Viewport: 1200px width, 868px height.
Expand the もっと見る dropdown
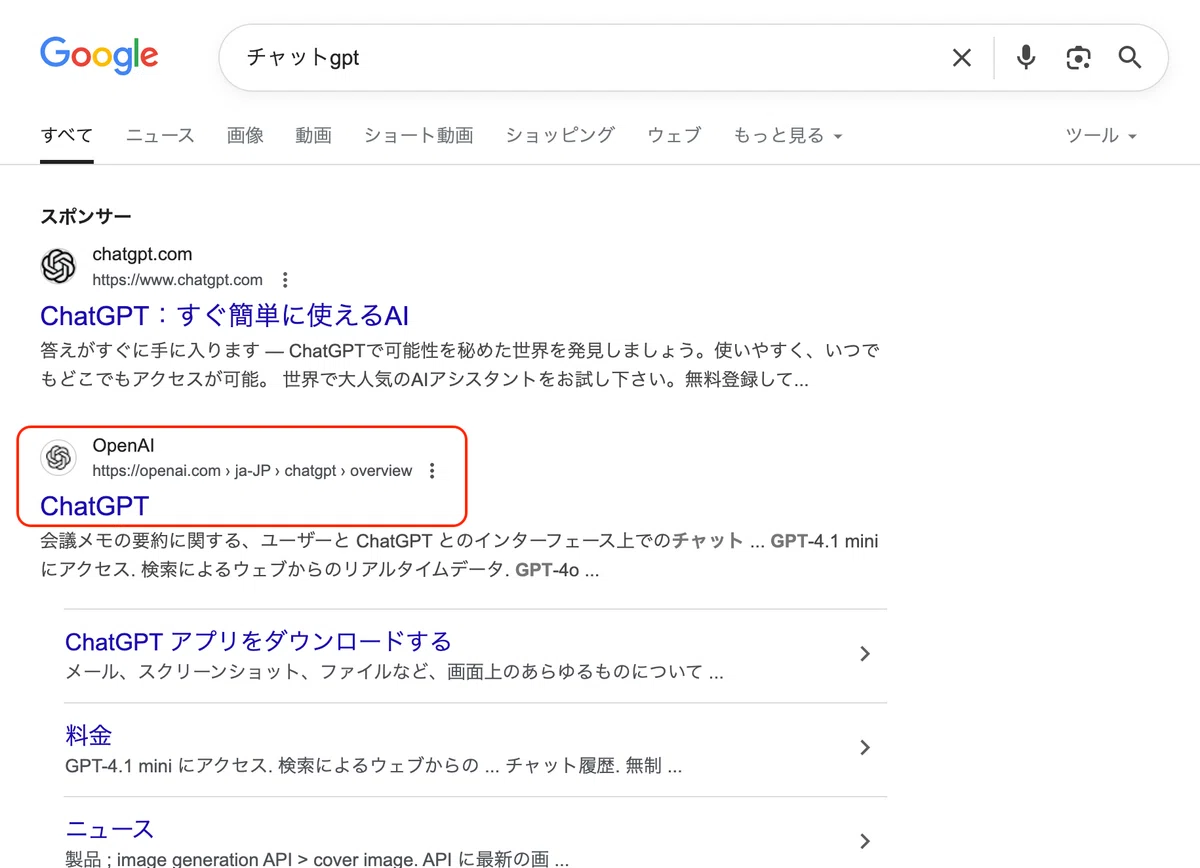[788, 135]
